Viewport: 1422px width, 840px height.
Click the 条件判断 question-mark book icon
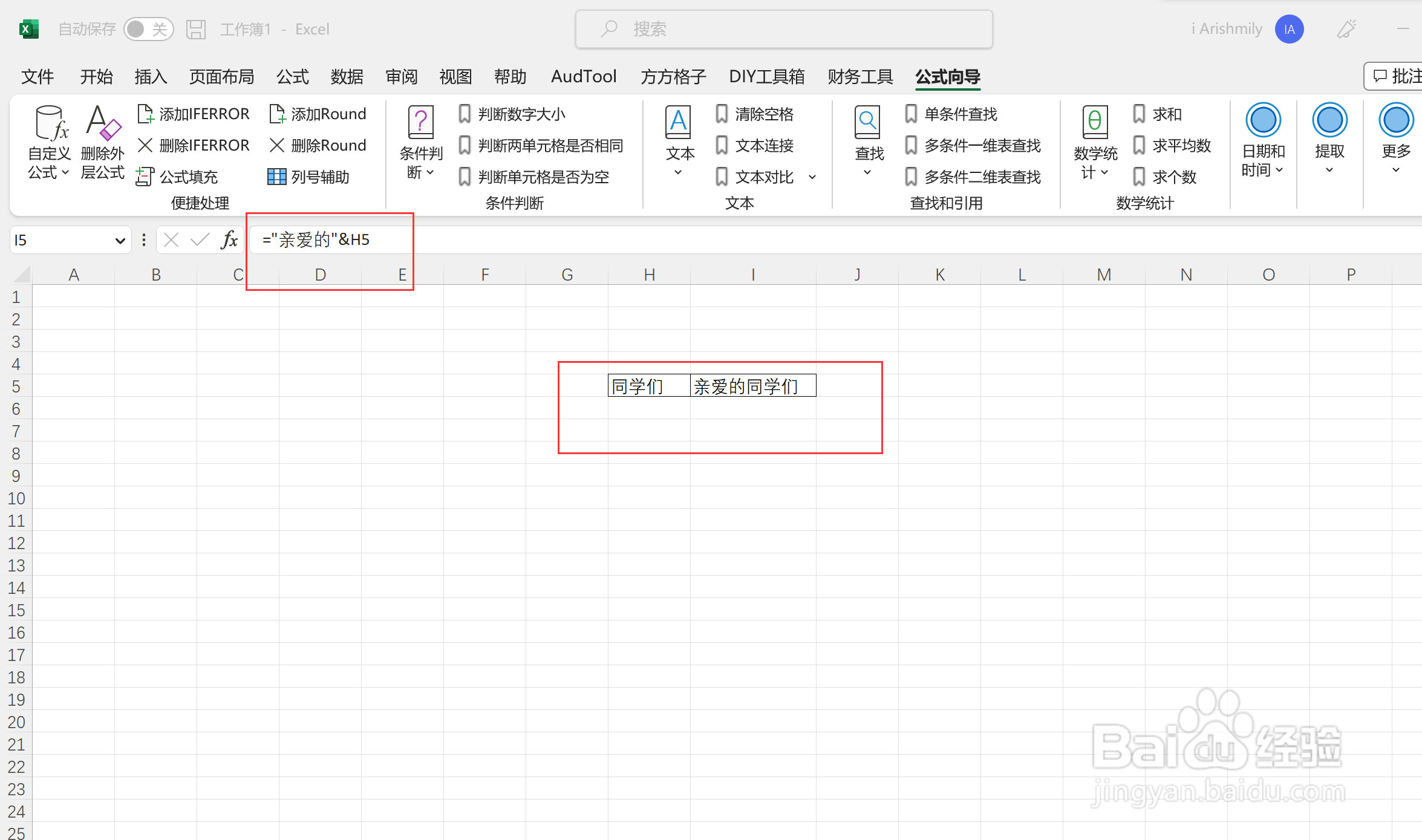click(x=421, y=122)
